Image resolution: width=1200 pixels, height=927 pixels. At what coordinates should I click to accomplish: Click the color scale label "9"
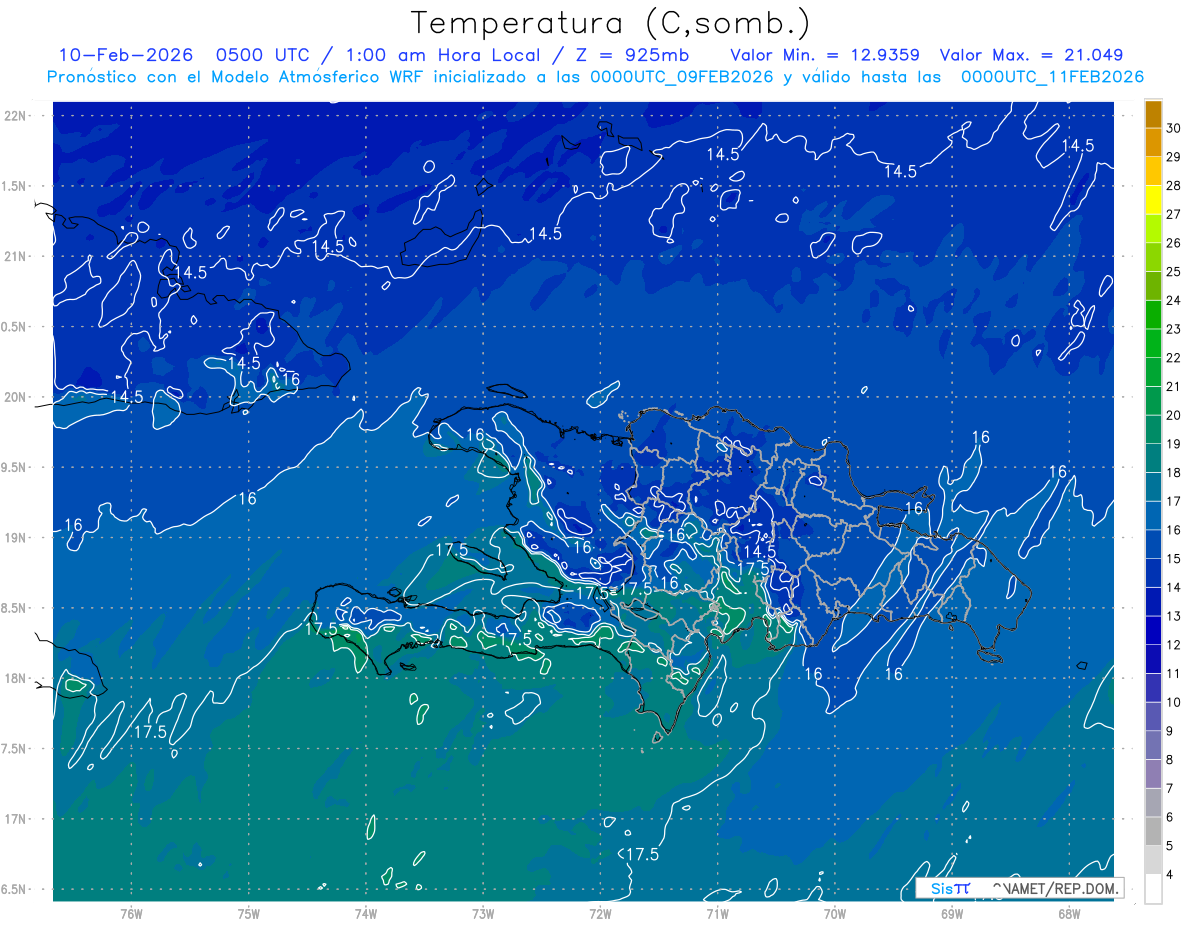point(1172,731)
